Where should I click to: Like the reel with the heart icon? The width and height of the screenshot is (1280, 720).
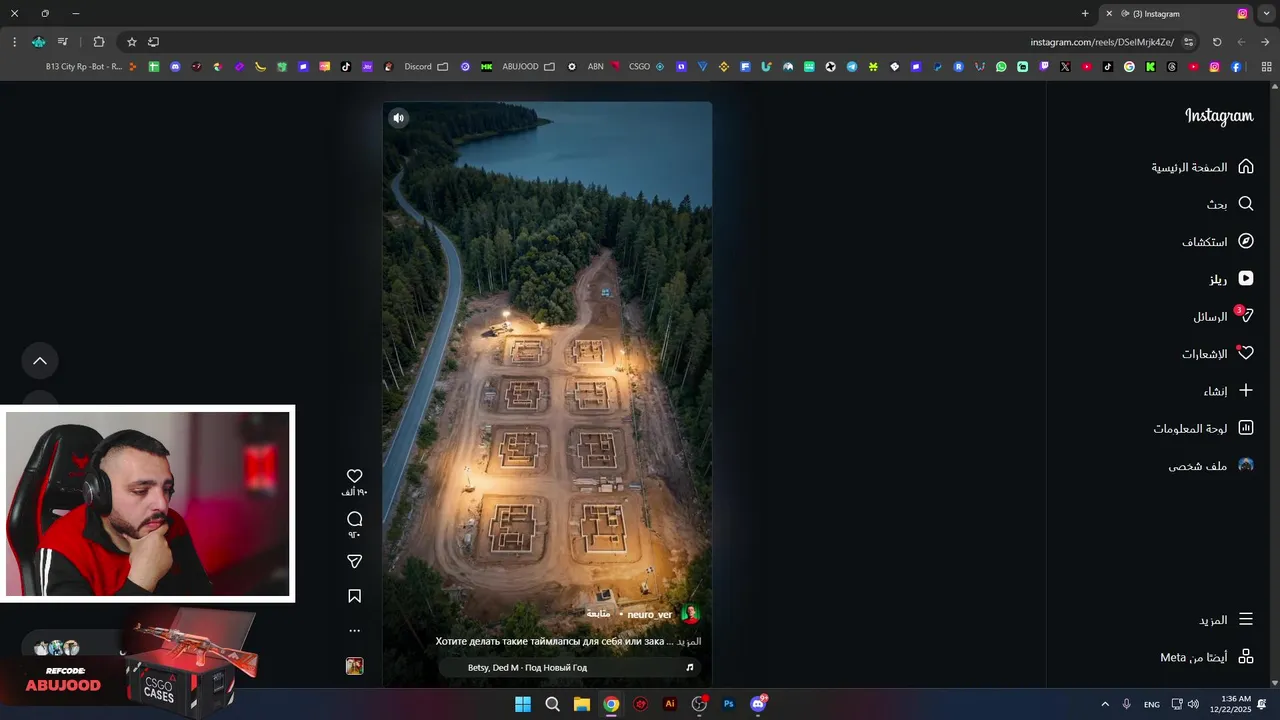coord(354,476)
